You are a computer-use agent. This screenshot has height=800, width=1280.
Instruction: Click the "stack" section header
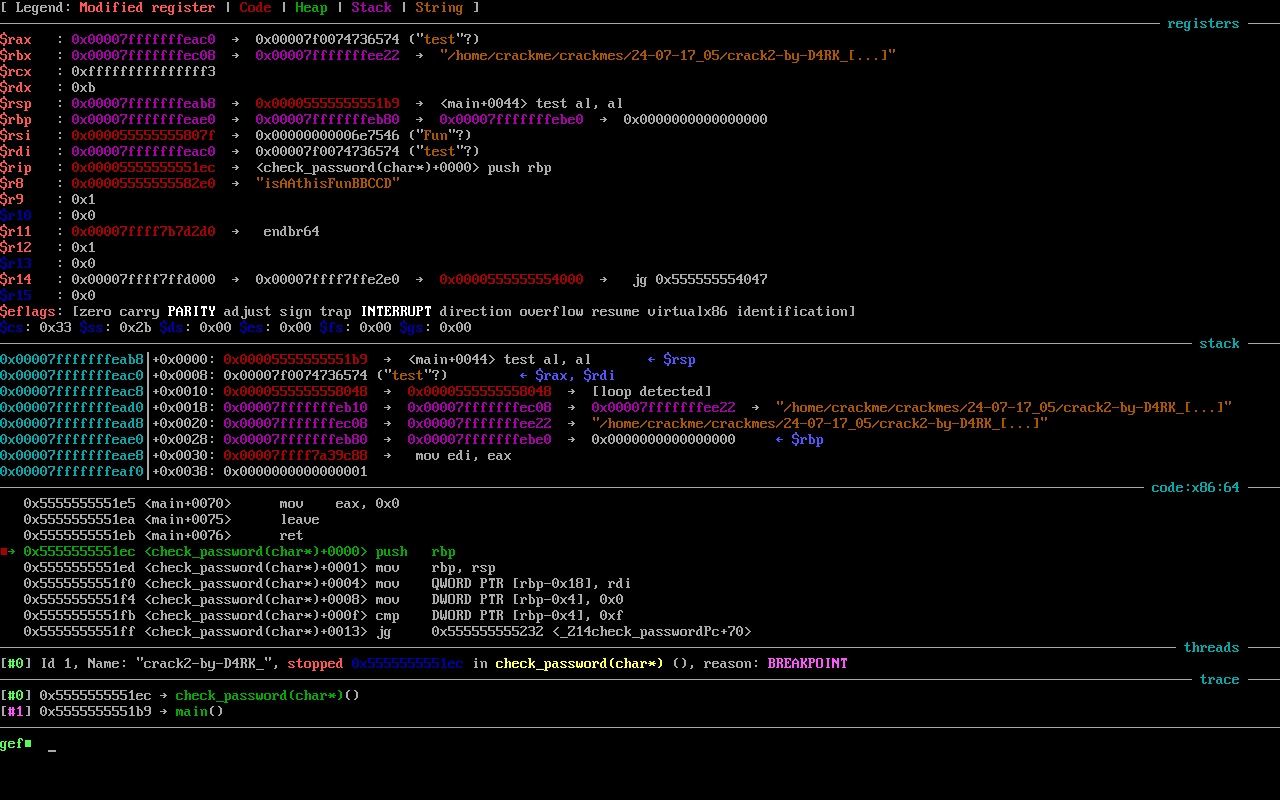click(1219, 344)
